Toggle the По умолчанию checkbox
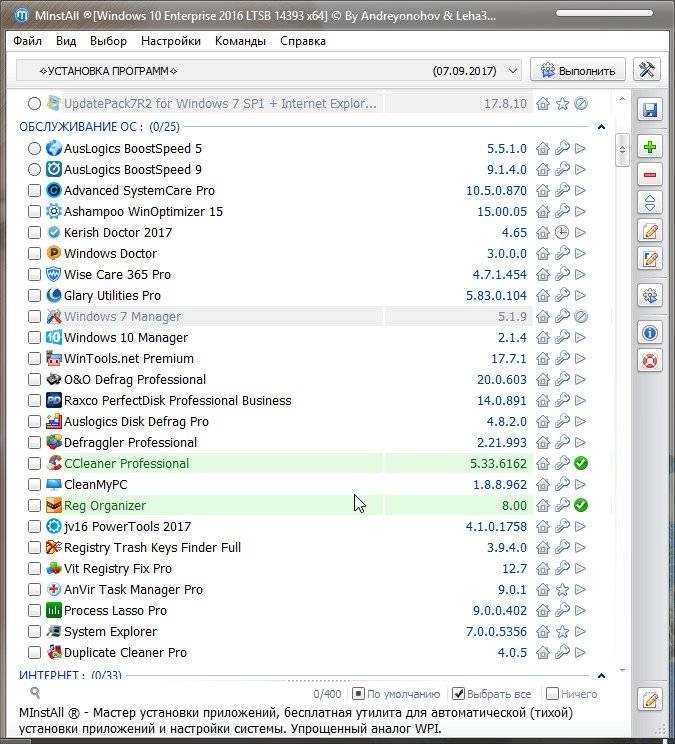675x744 pixels. click(358, 694)
